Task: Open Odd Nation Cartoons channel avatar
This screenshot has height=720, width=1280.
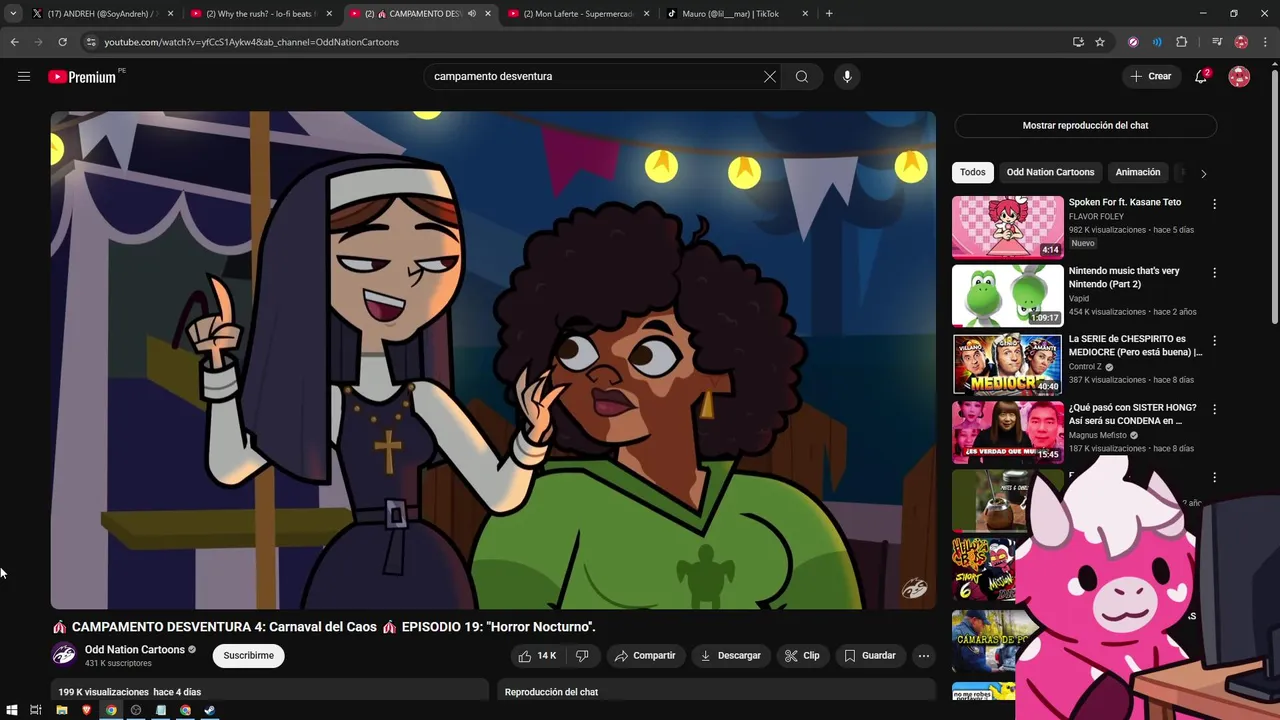Action: (64, 655)
